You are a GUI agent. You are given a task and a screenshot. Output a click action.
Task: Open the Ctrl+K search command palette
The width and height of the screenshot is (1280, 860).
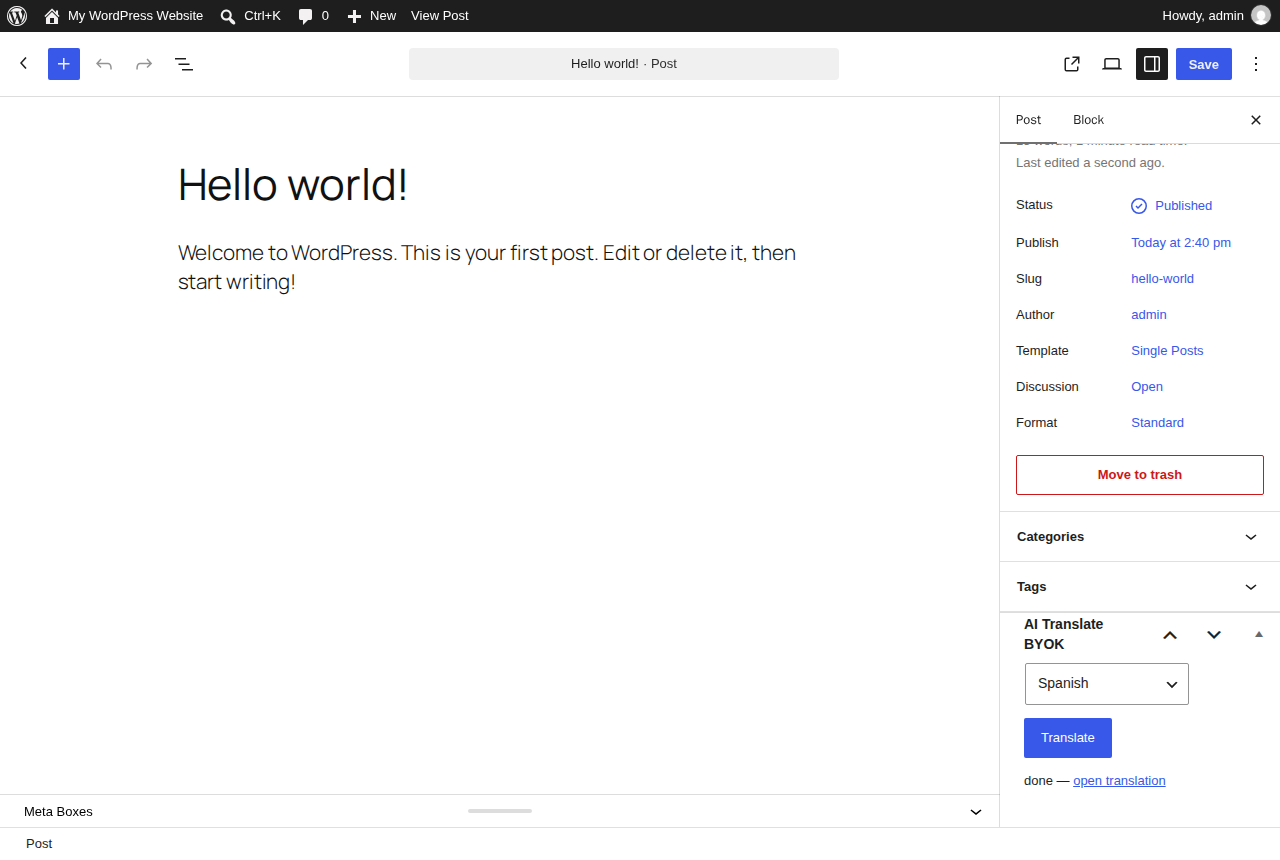pos(250,16)
